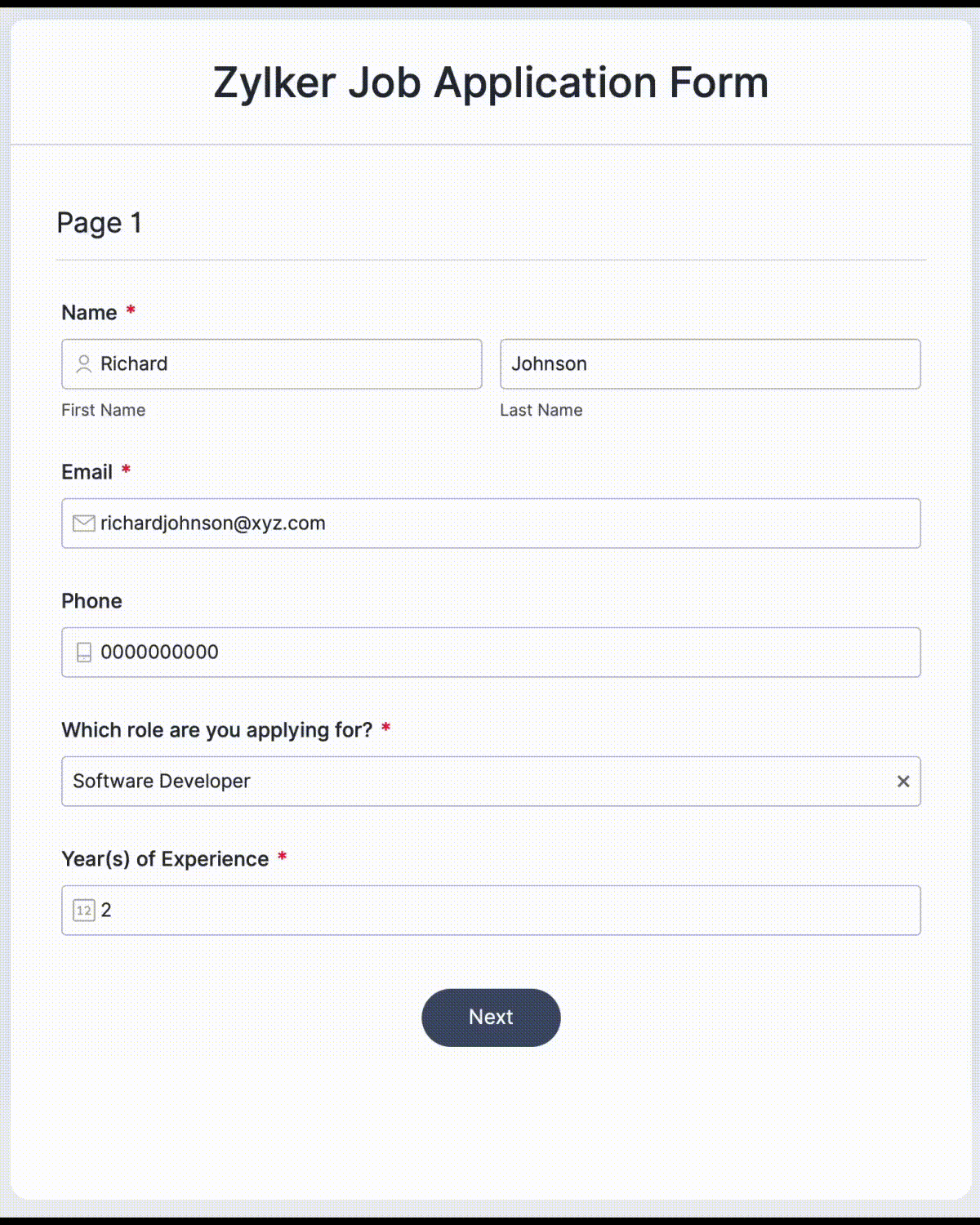980x1225 pixels.
Task: Click the Page 1 section heading
Action: 100,223
